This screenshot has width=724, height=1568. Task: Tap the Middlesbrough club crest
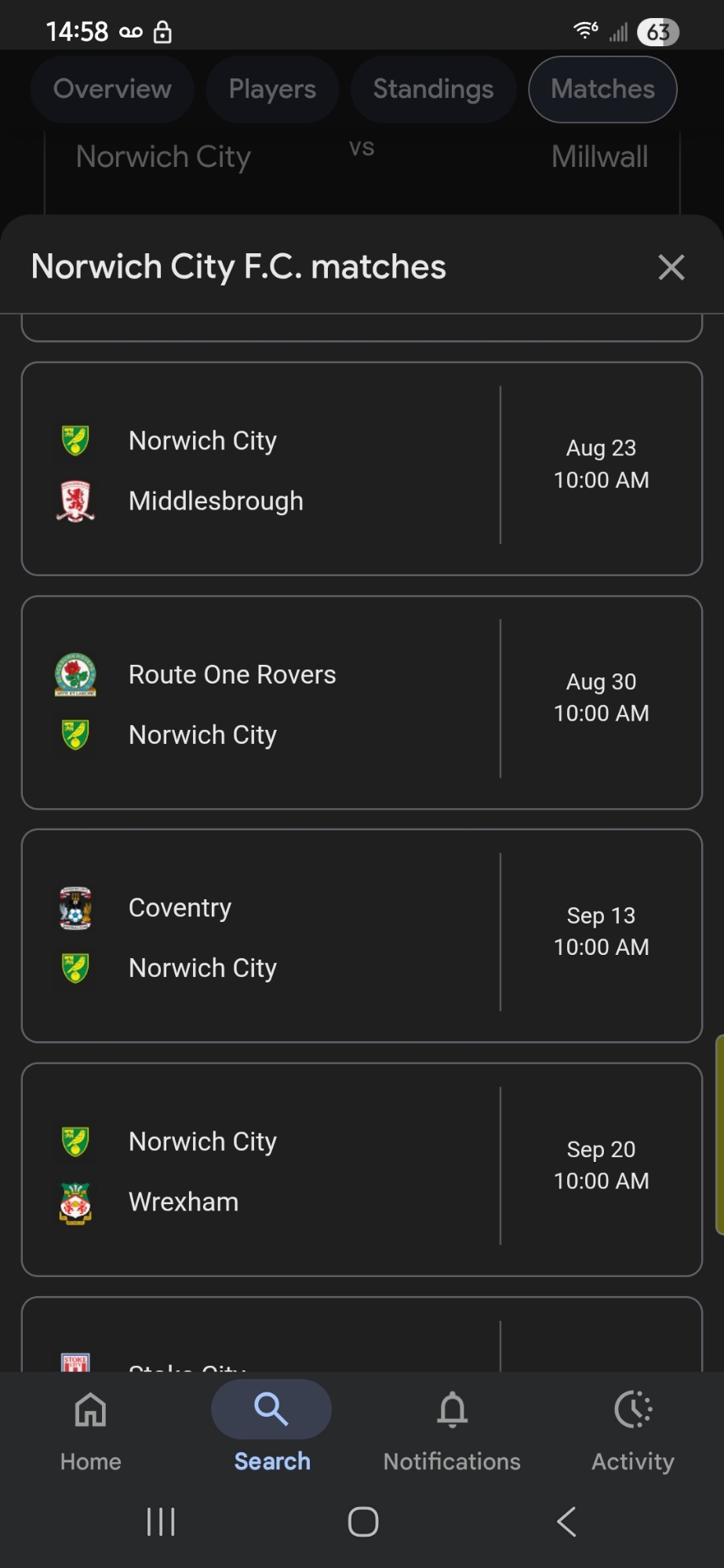[x=75, y=501]
